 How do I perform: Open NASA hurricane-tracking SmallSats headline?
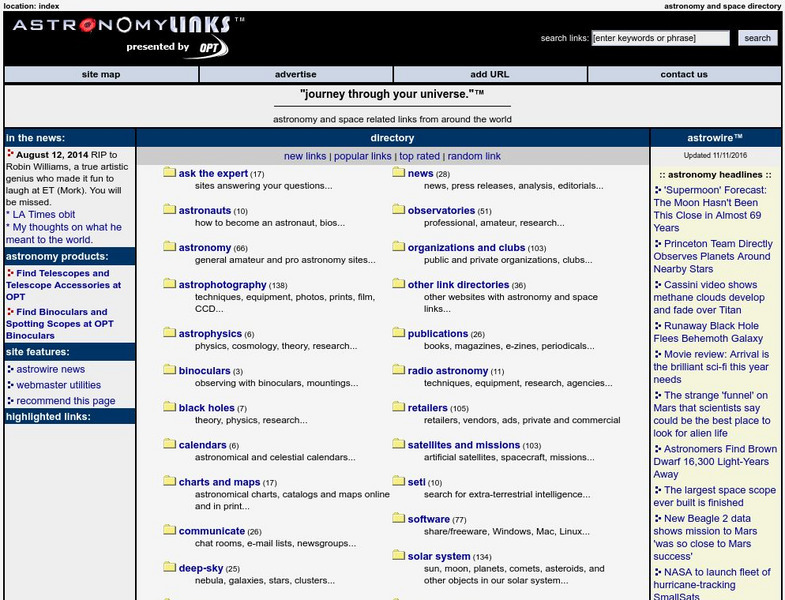712,583
